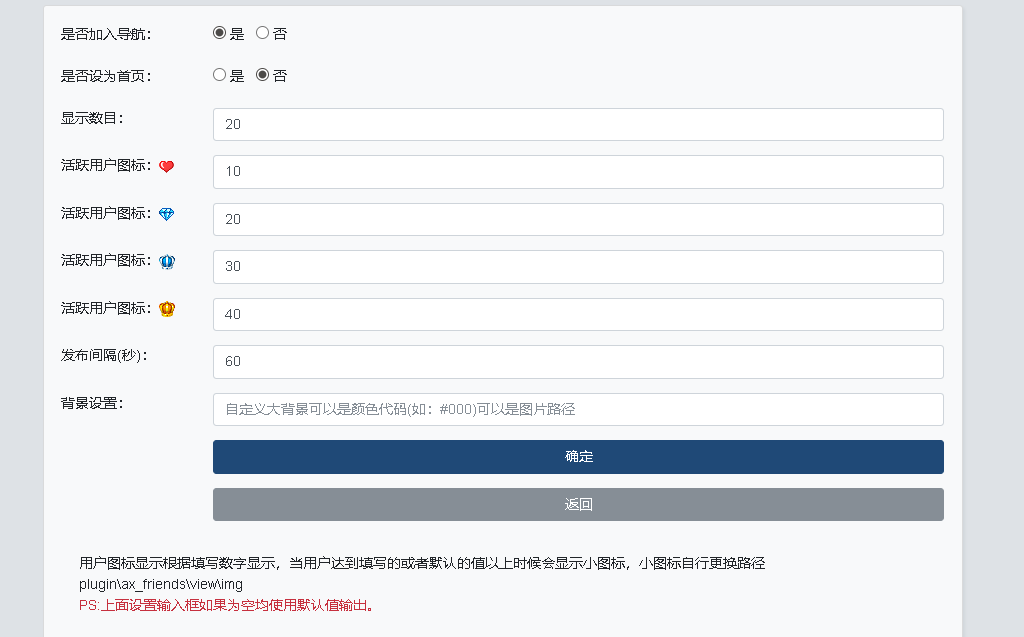Click the heart icon threshold field containing 10
Viewport: 1024px width, 637px height.
click(578, 172)
